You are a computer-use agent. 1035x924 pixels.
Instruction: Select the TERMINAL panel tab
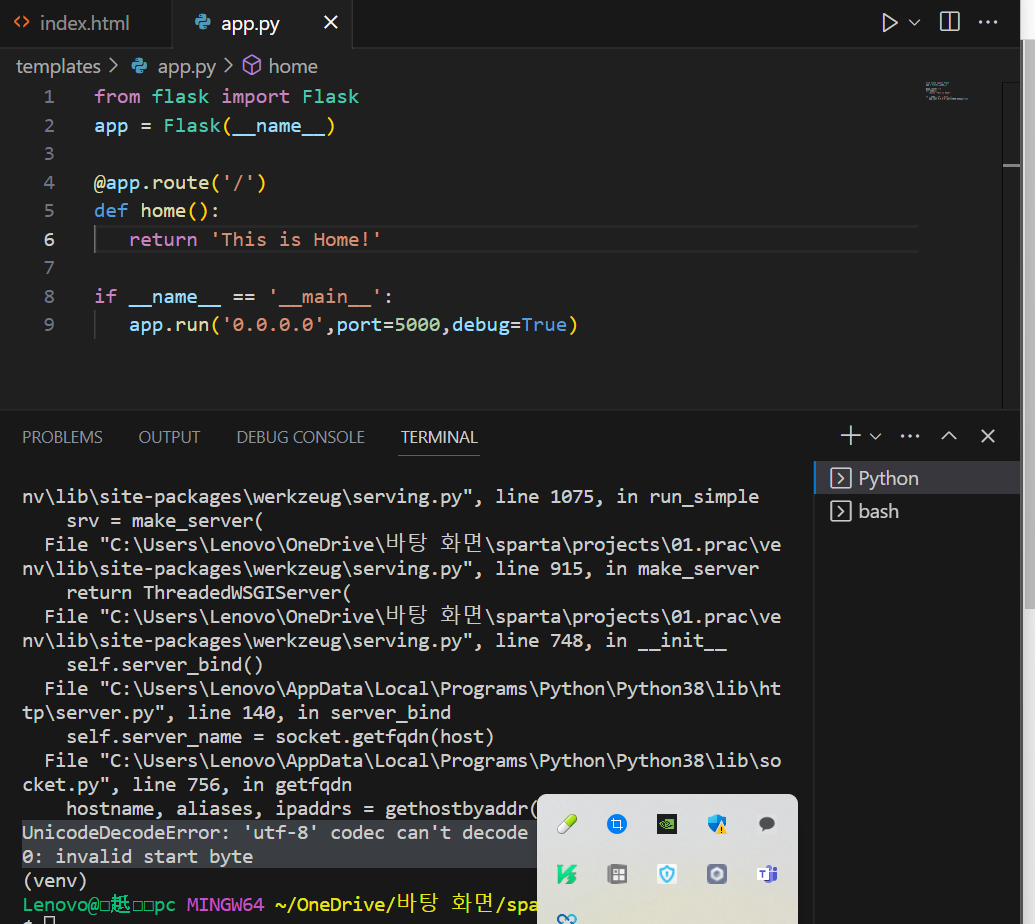[x=439, y=437]
